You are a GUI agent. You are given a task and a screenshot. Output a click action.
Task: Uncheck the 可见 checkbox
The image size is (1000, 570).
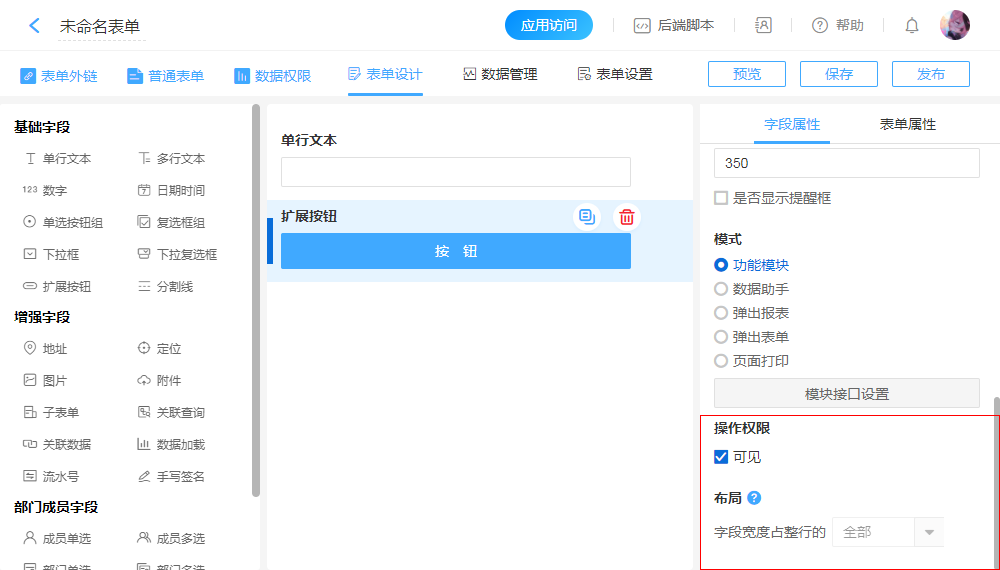pyautogui.click(x=721, y=457)
